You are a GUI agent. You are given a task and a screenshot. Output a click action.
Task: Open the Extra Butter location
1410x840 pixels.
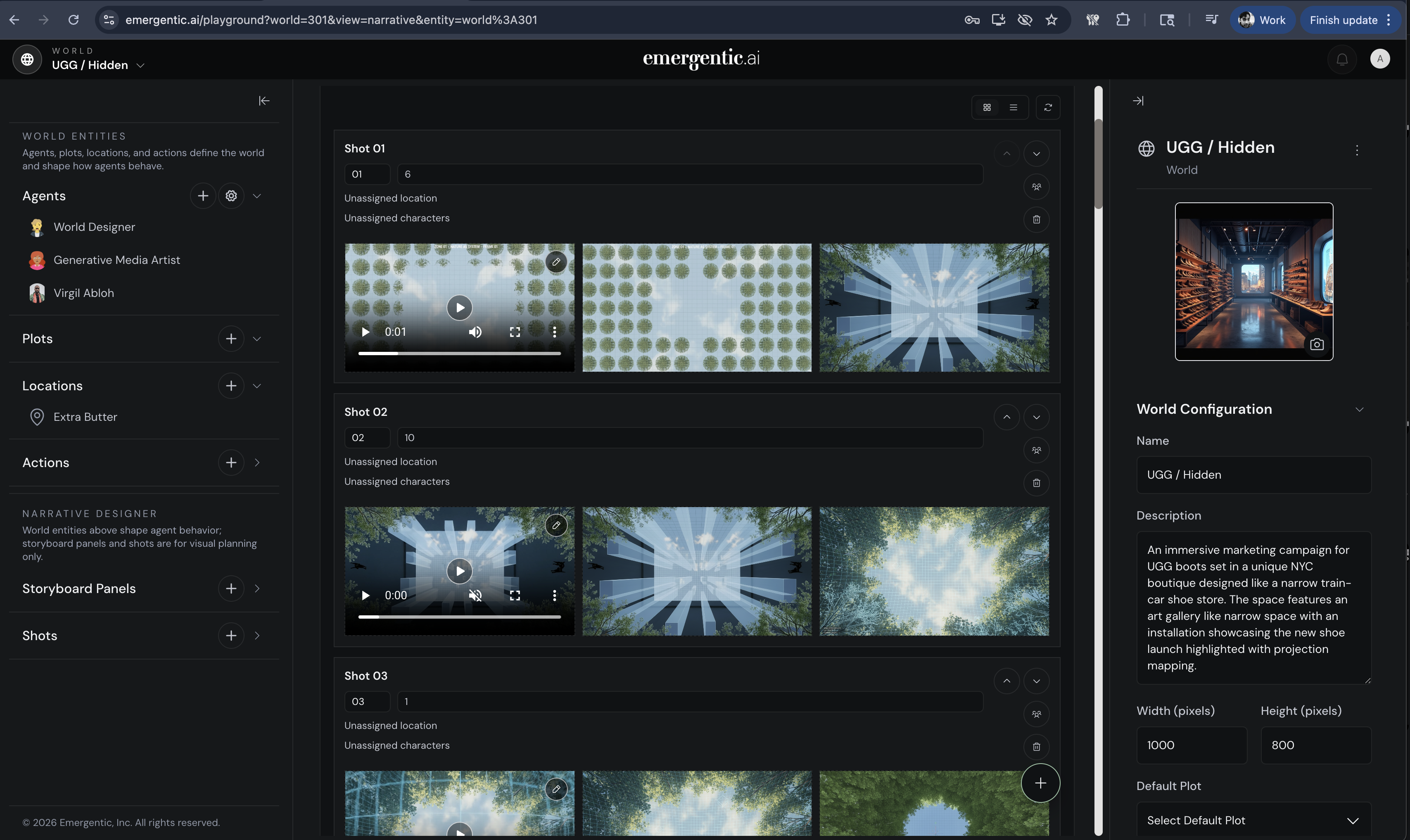(85, 417)
